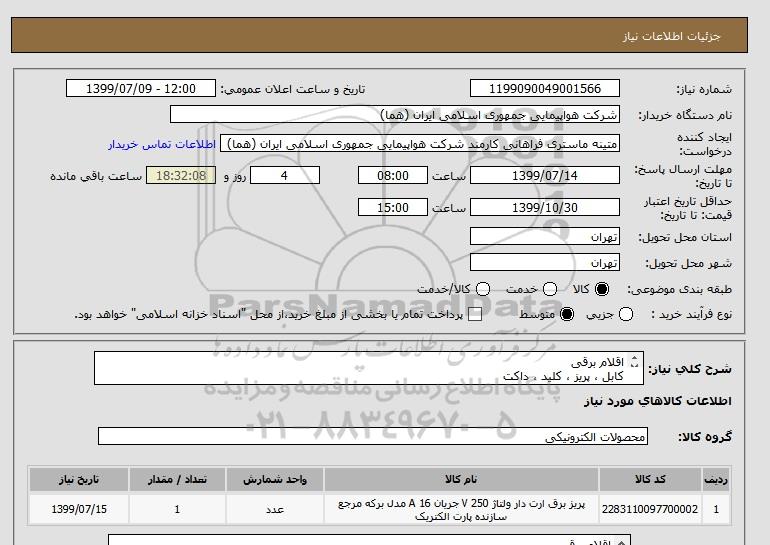Image resolution: width=770 pixels, height=545 pixels.
Task: Choose the جزیی purchase type radio
Action: coord(626,314)
